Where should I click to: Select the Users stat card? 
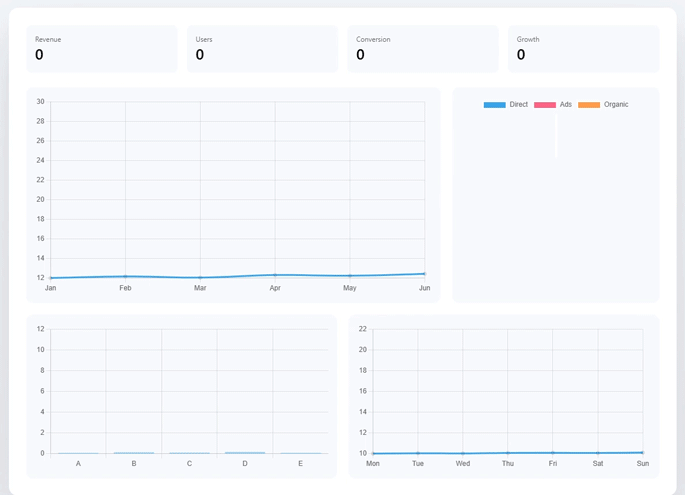pos(262,49)
